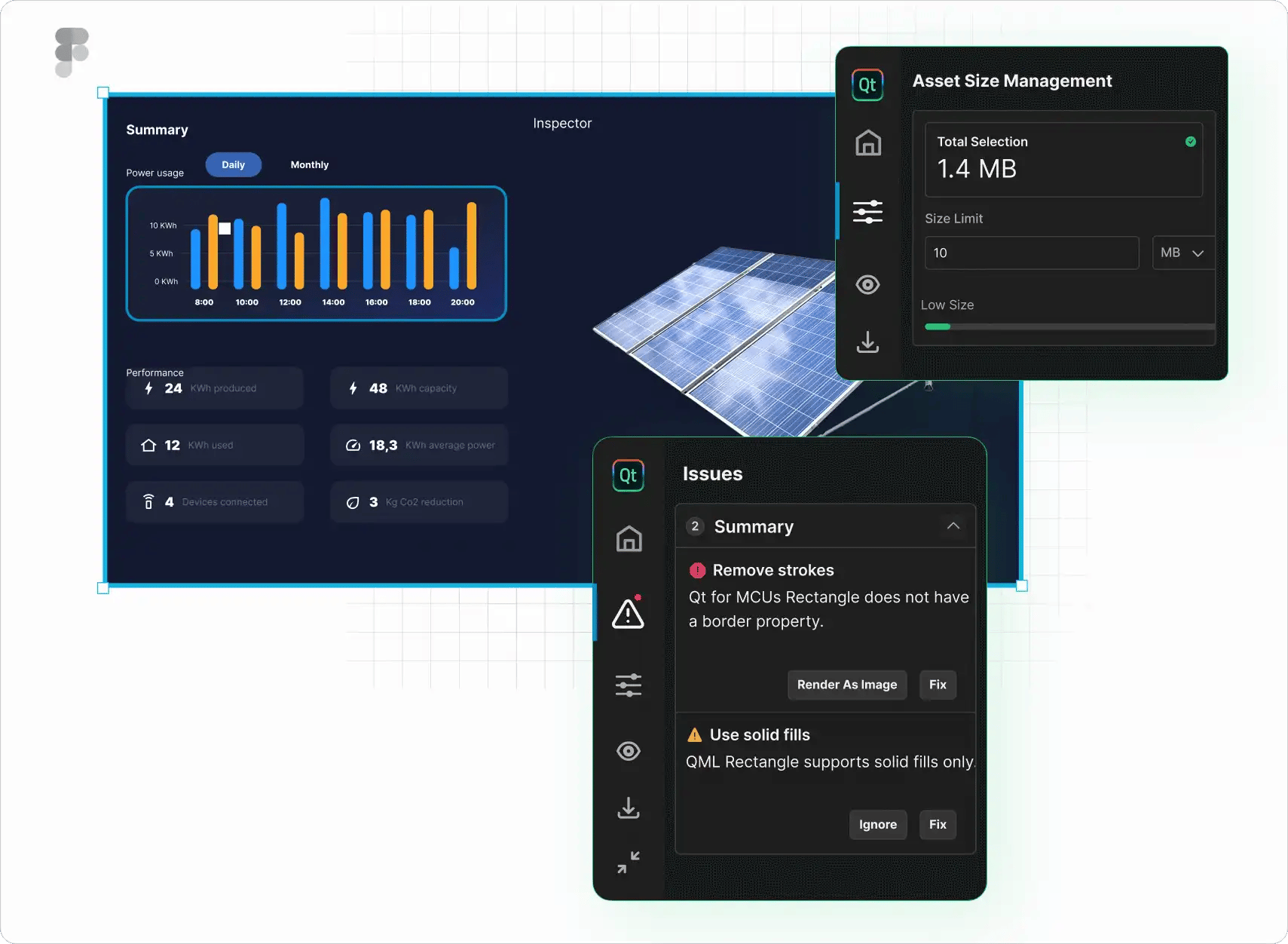Screen dimensions: 1288x944
Task: Click the Power usage label
Action: (154, 173)
